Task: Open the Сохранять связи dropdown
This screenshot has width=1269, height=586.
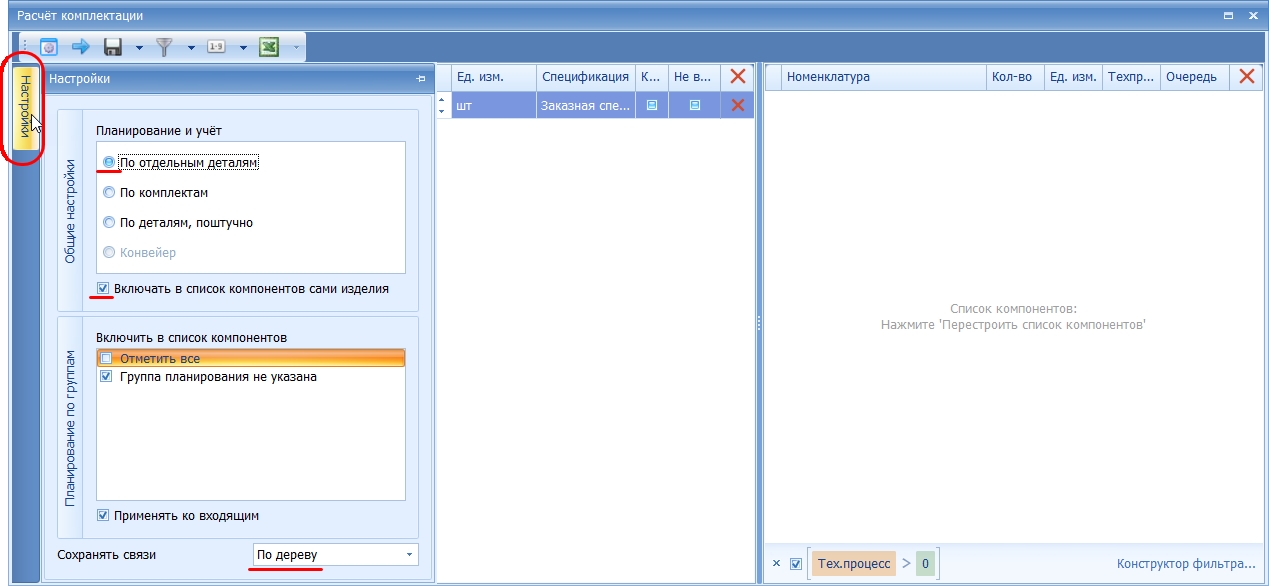Action: pos(335,555)
